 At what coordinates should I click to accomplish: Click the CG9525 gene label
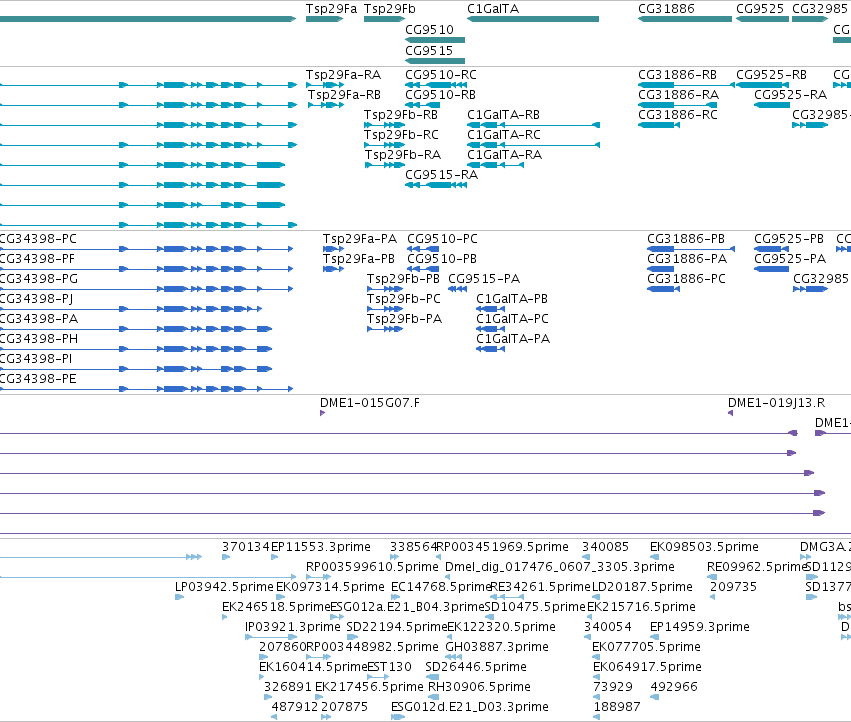click(760, 9)
